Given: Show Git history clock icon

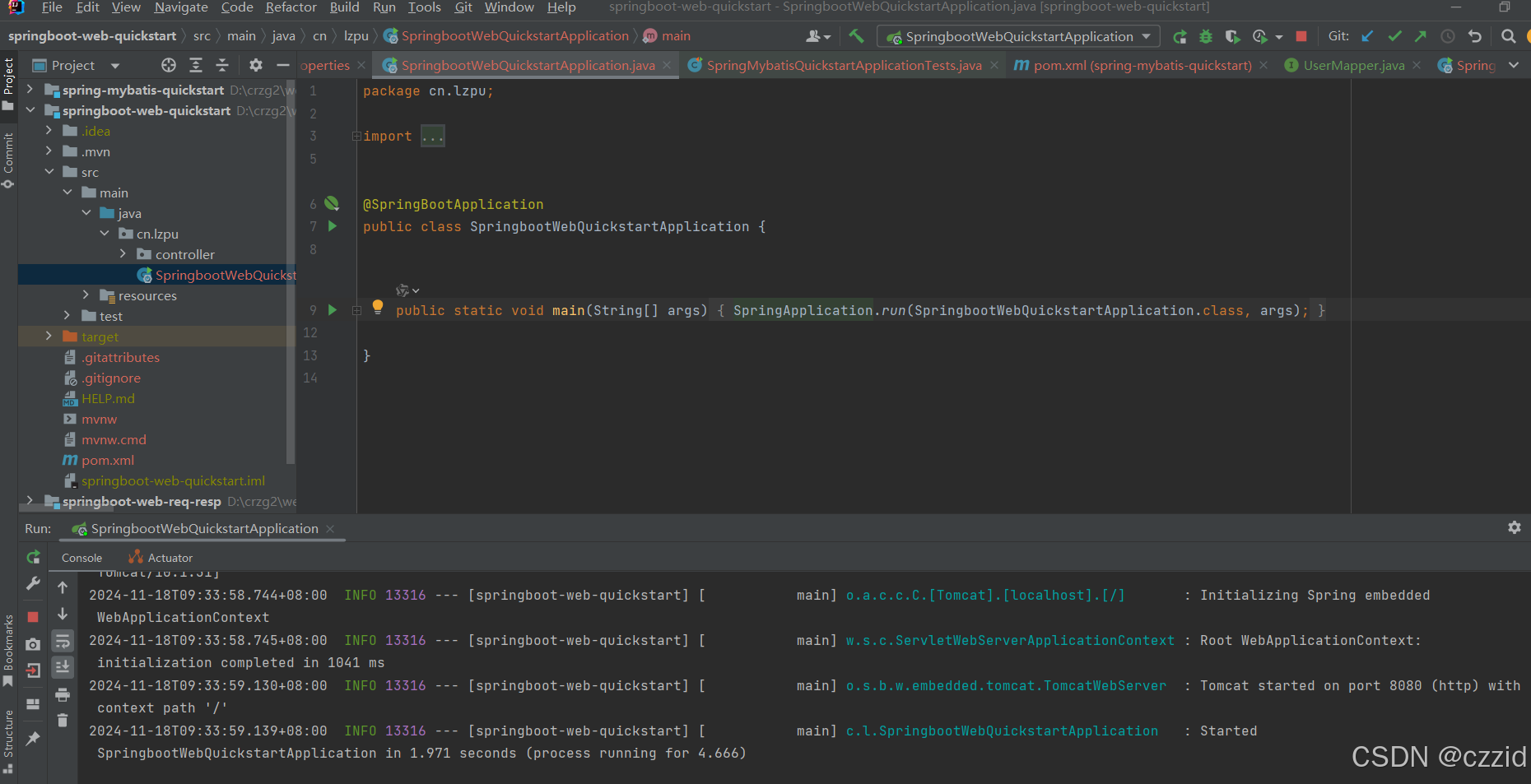Looking at the screenshot, I should coord(1448,36).
